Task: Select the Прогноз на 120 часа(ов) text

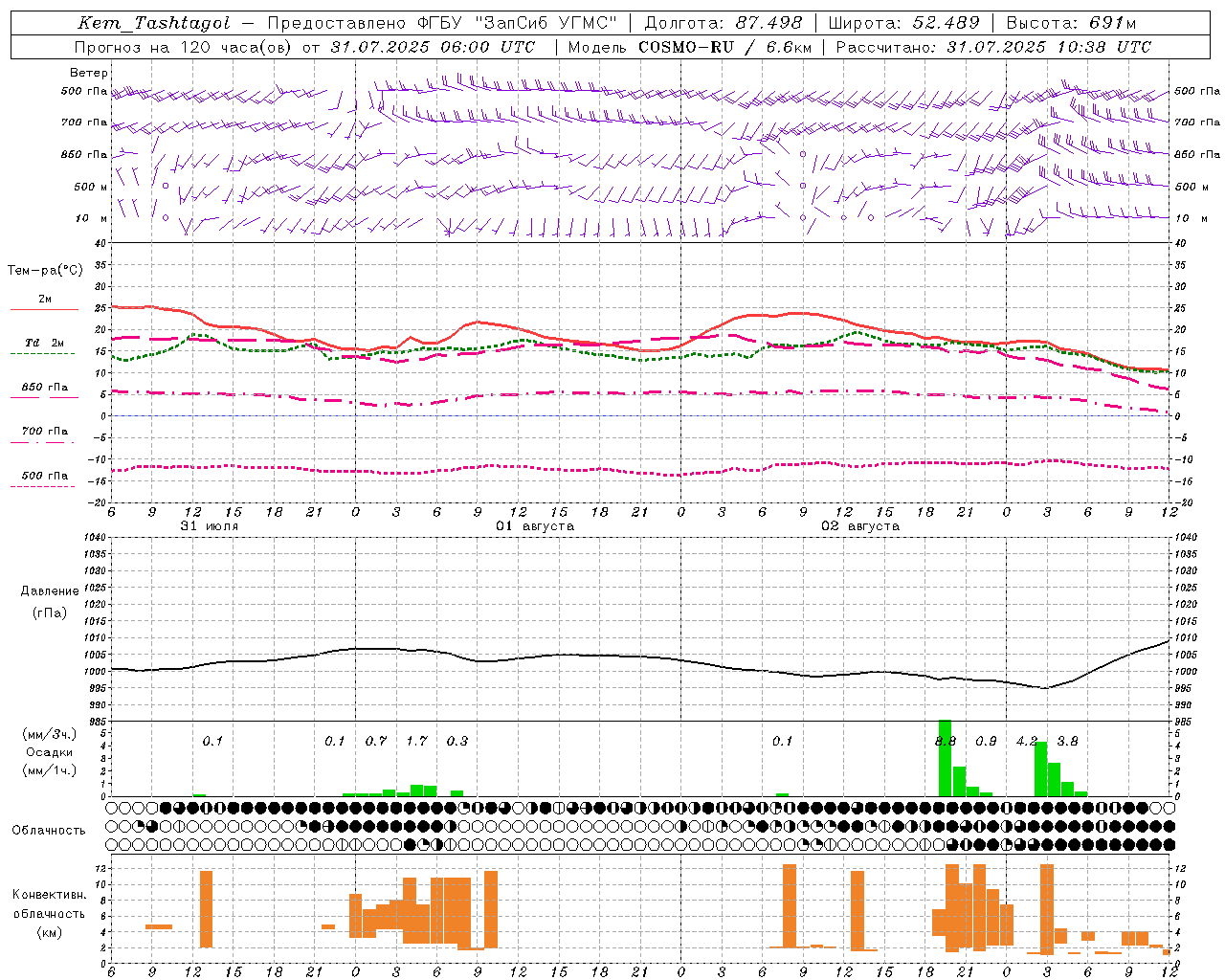Action: click(185, 47)
